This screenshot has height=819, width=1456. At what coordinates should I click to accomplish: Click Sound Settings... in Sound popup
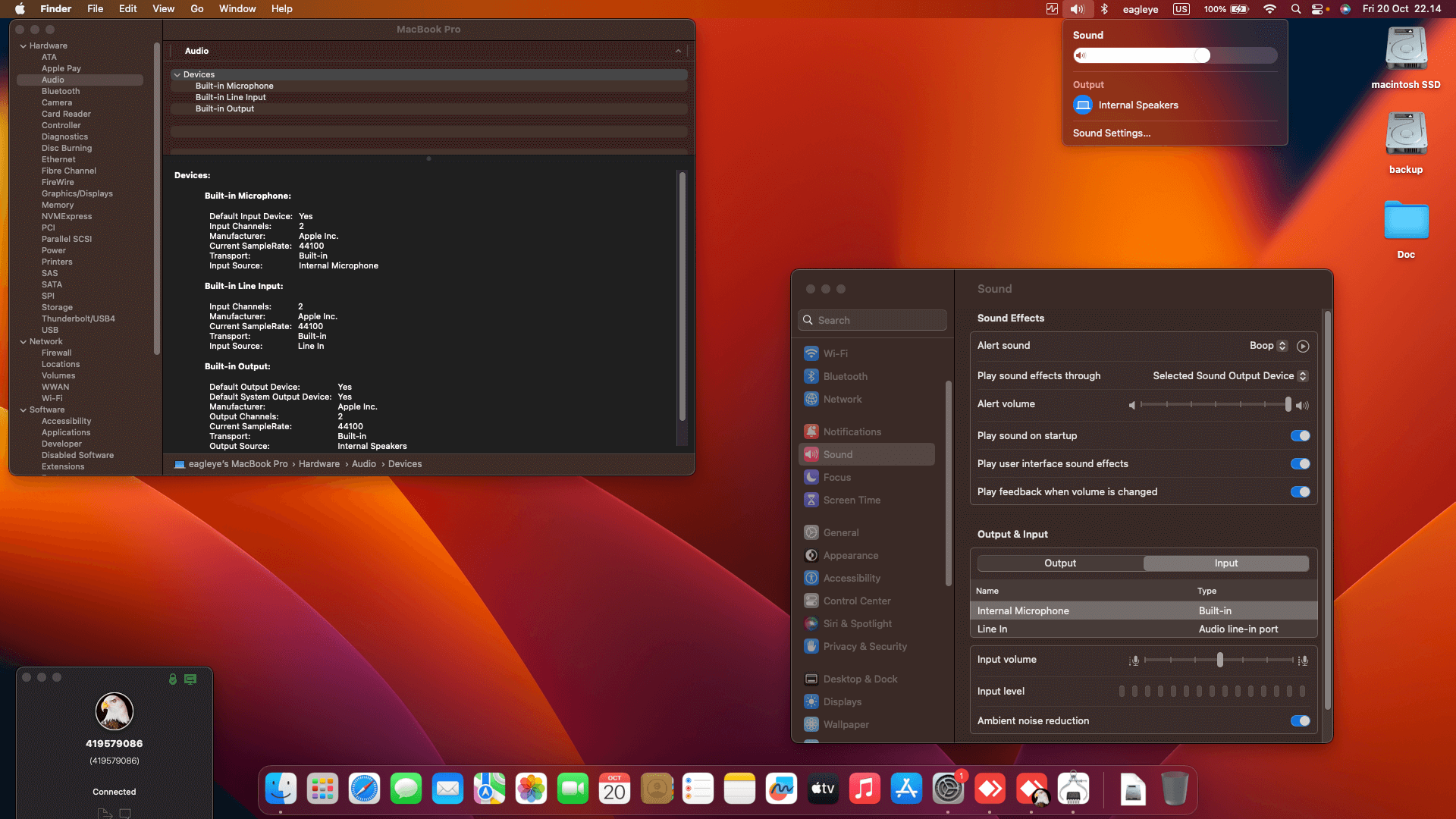[x=1112, y=133]
